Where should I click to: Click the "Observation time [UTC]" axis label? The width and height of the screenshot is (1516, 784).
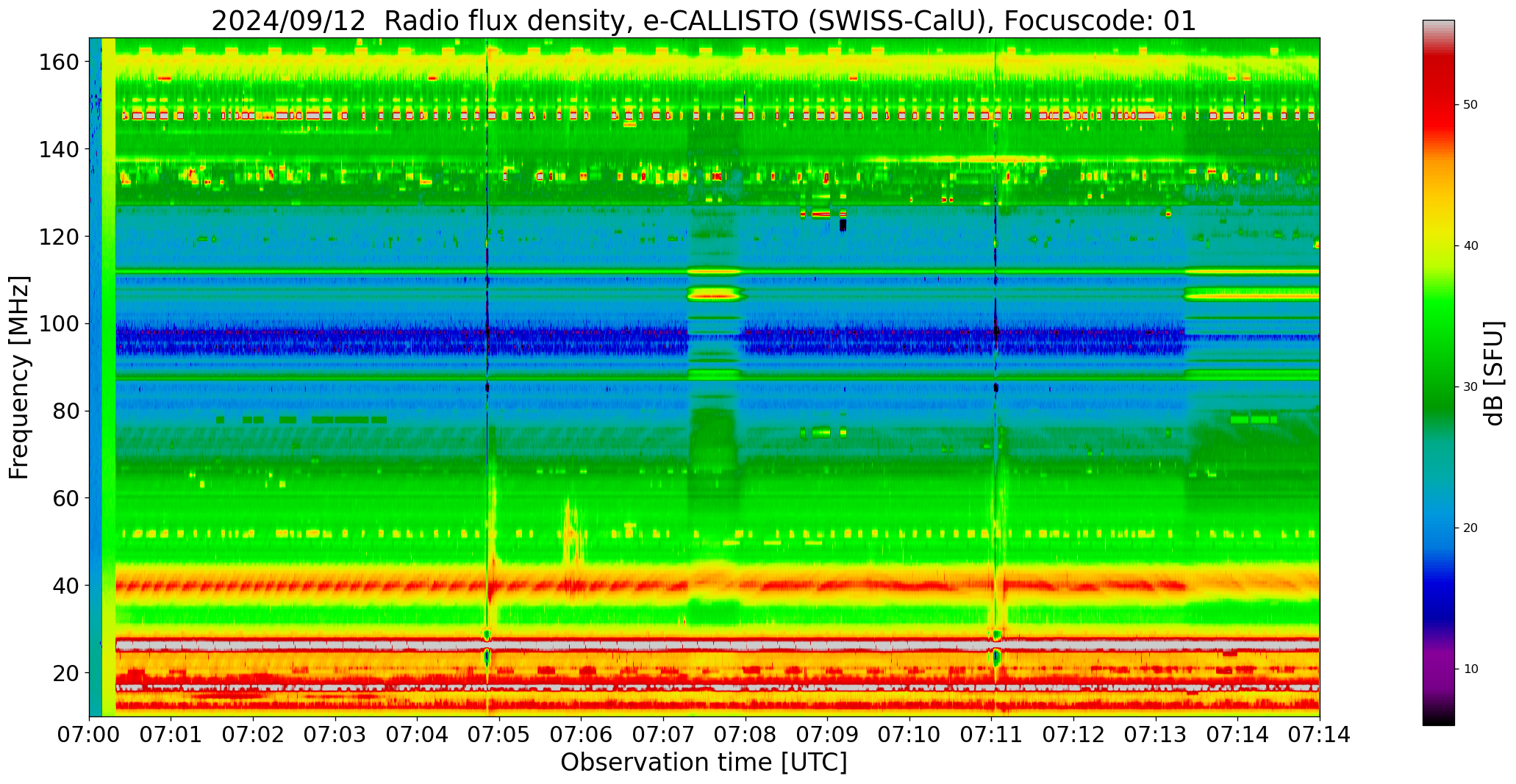[x=704, y=763]
